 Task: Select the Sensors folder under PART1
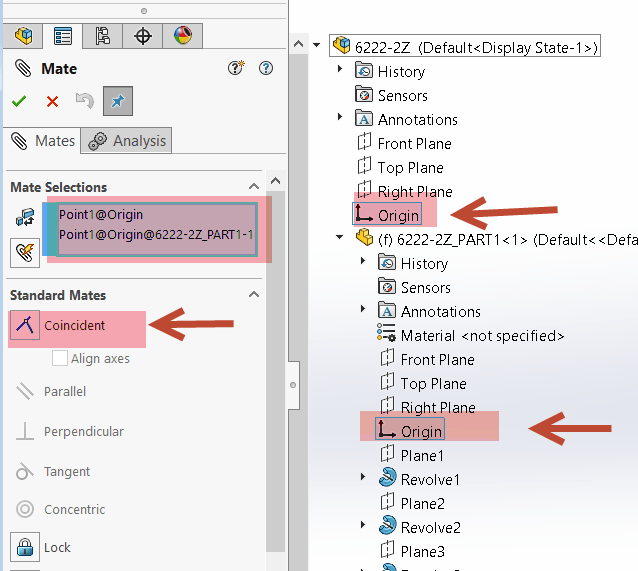click(x=414, y=287)
